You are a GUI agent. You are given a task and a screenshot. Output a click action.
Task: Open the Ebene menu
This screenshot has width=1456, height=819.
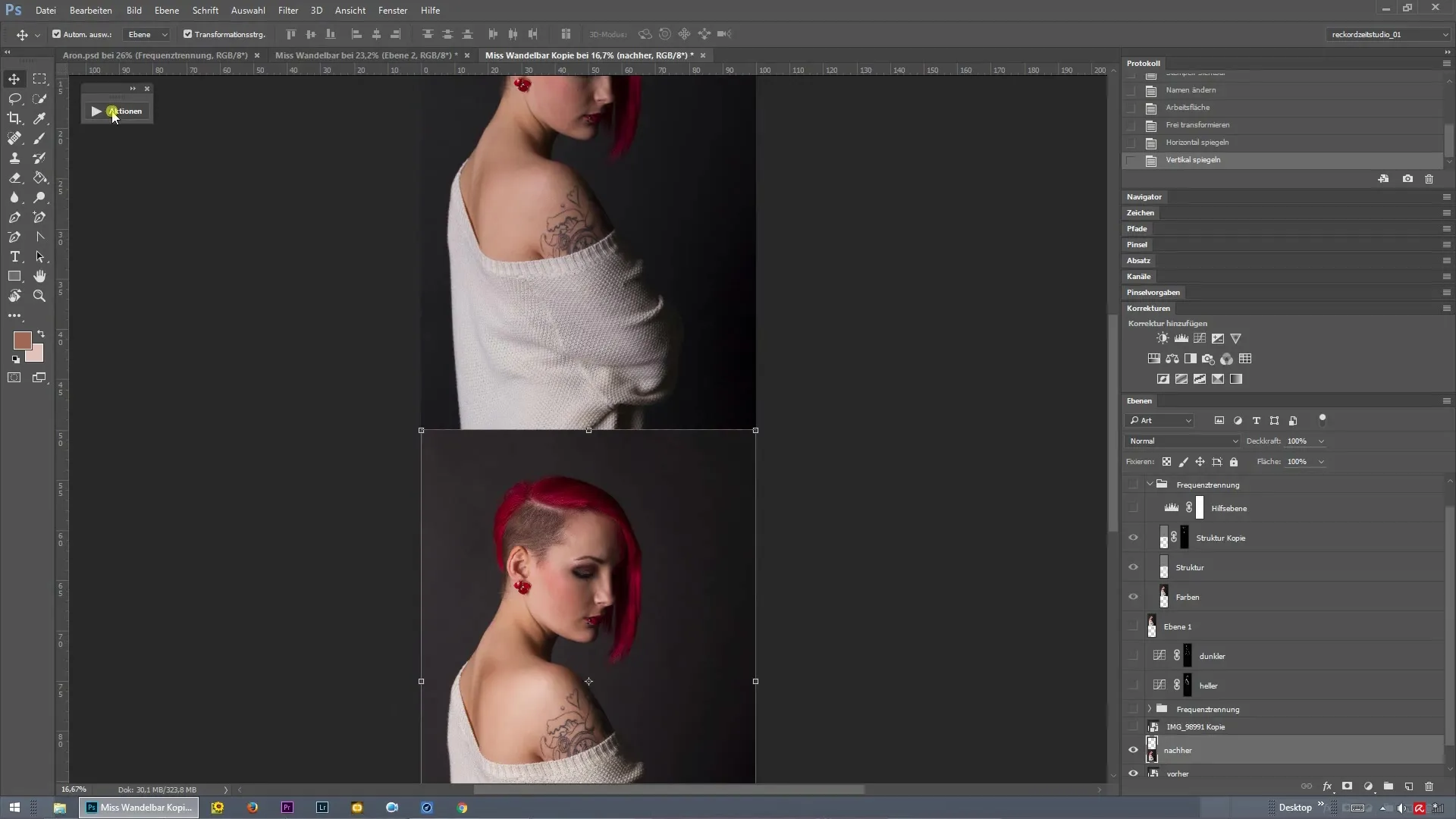pyautogui.click(x=167, y=11)
